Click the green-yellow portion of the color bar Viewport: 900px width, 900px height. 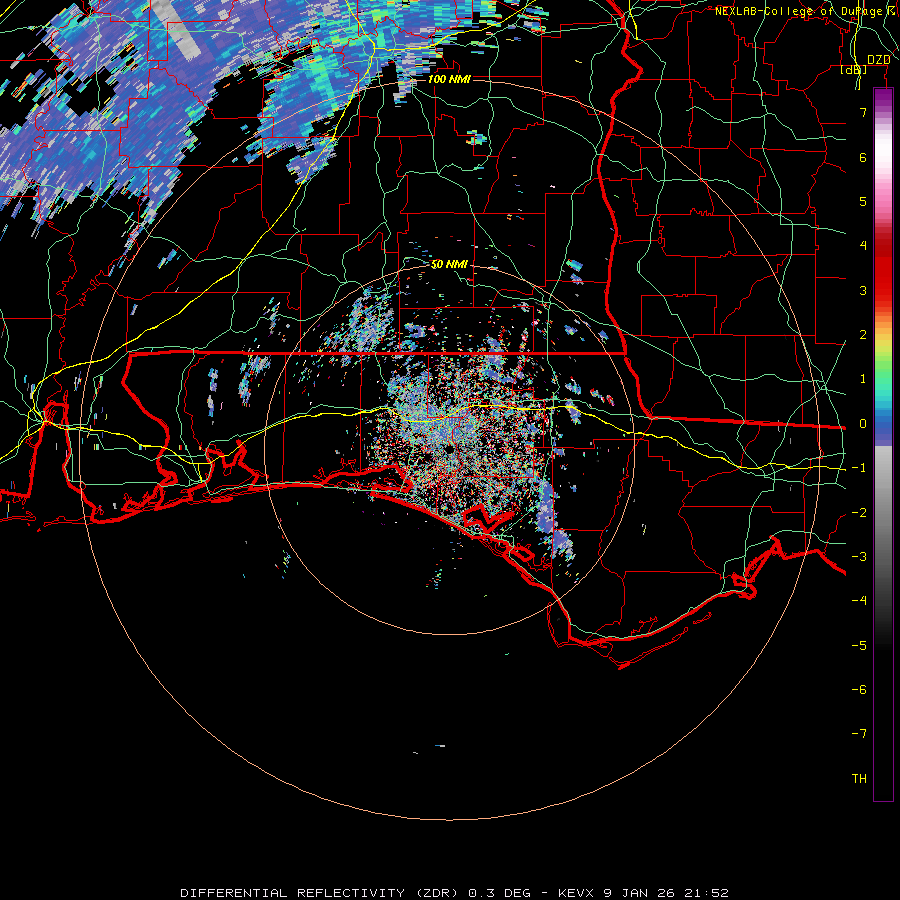[x=883, y=353]
